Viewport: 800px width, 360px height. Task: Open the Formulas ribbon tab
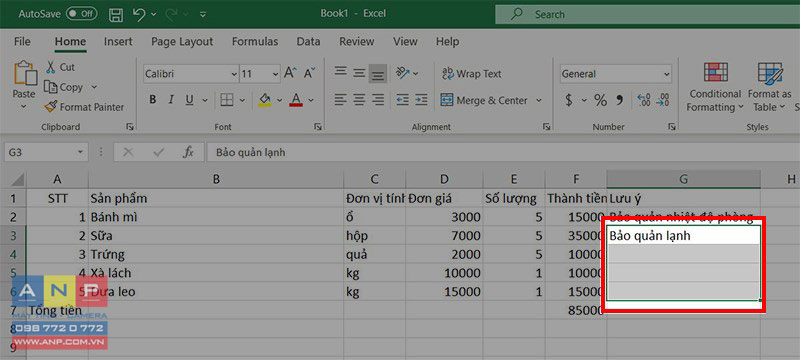point(255,42)
